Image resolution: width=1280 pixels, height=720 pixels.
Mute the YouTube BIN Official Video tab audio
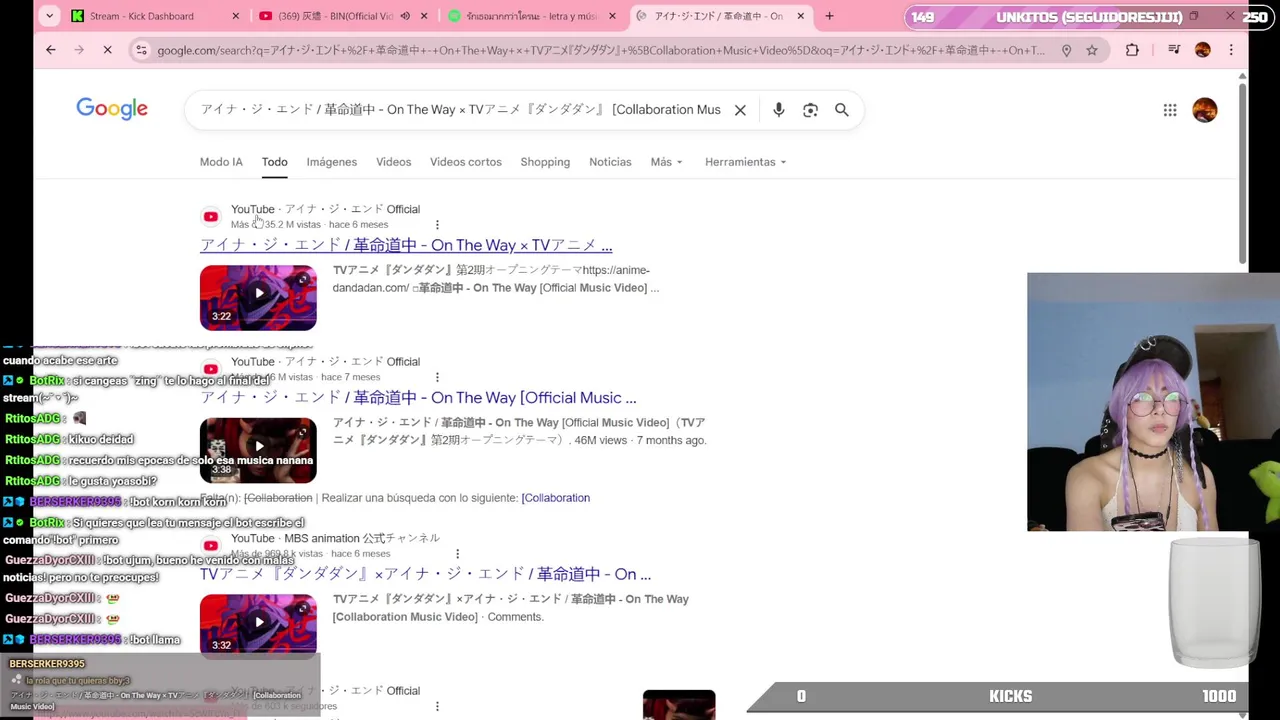pos(405,16)
